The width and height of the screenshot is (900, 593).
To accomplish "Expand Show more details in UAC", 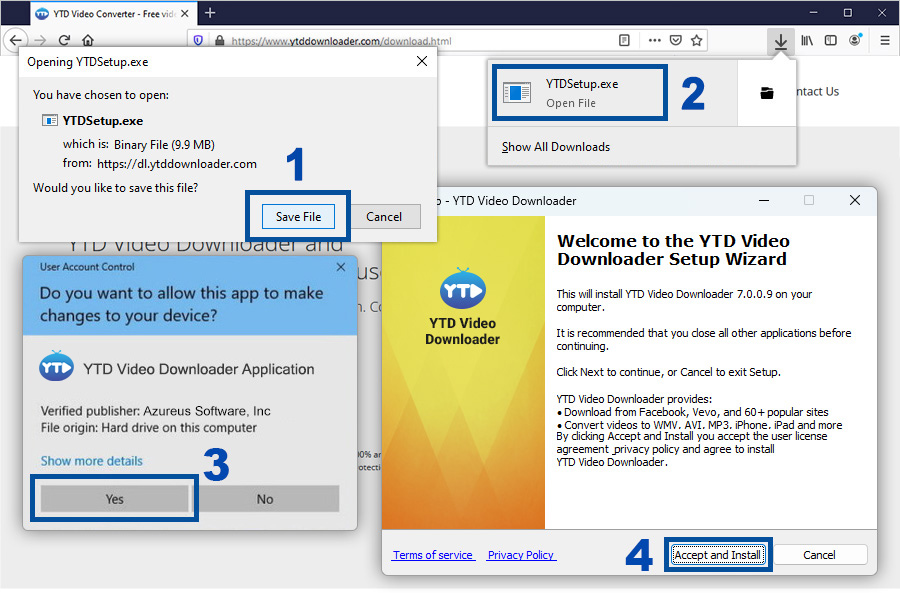I will [x=91, y=461].
